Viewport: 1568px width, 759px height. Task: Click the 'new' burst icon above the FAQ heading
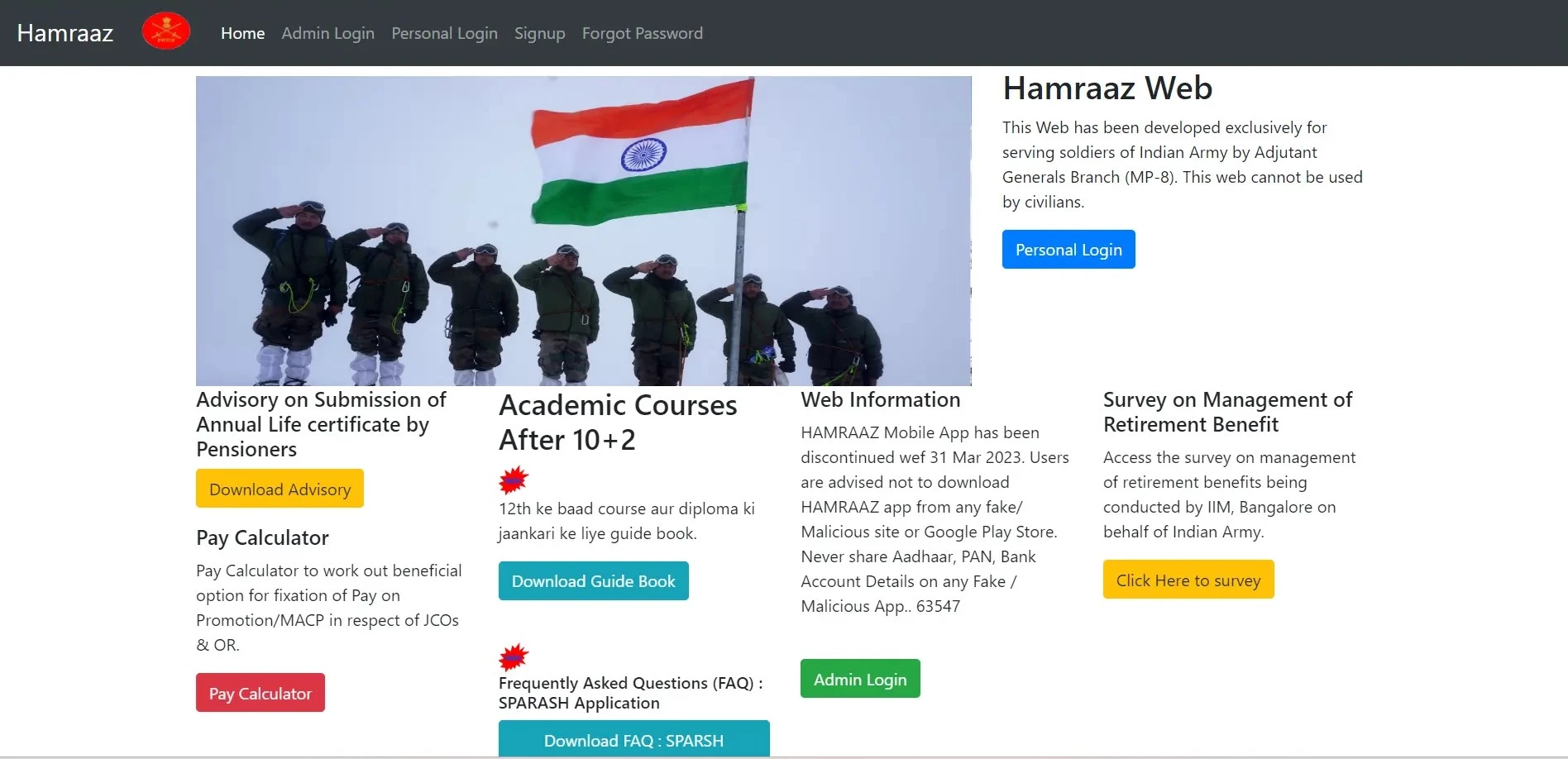(513, 656)
